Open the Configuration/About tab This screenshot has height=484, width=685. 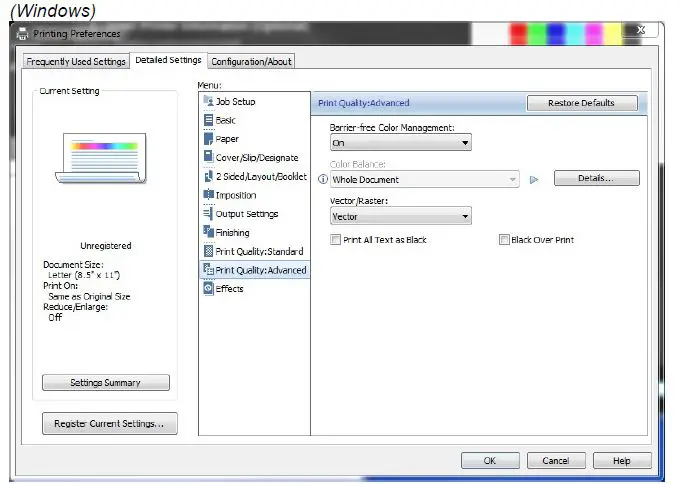tap(251, 62)
